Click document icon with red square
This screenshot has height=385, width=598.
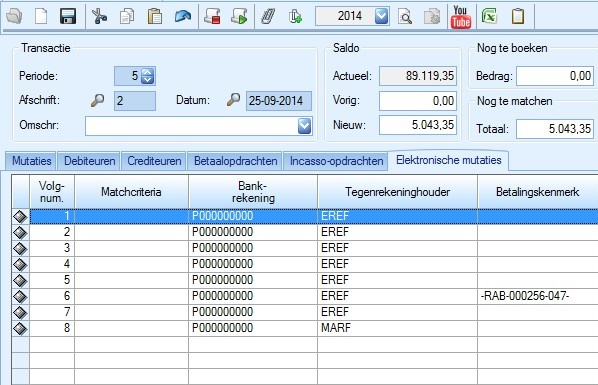212,16
